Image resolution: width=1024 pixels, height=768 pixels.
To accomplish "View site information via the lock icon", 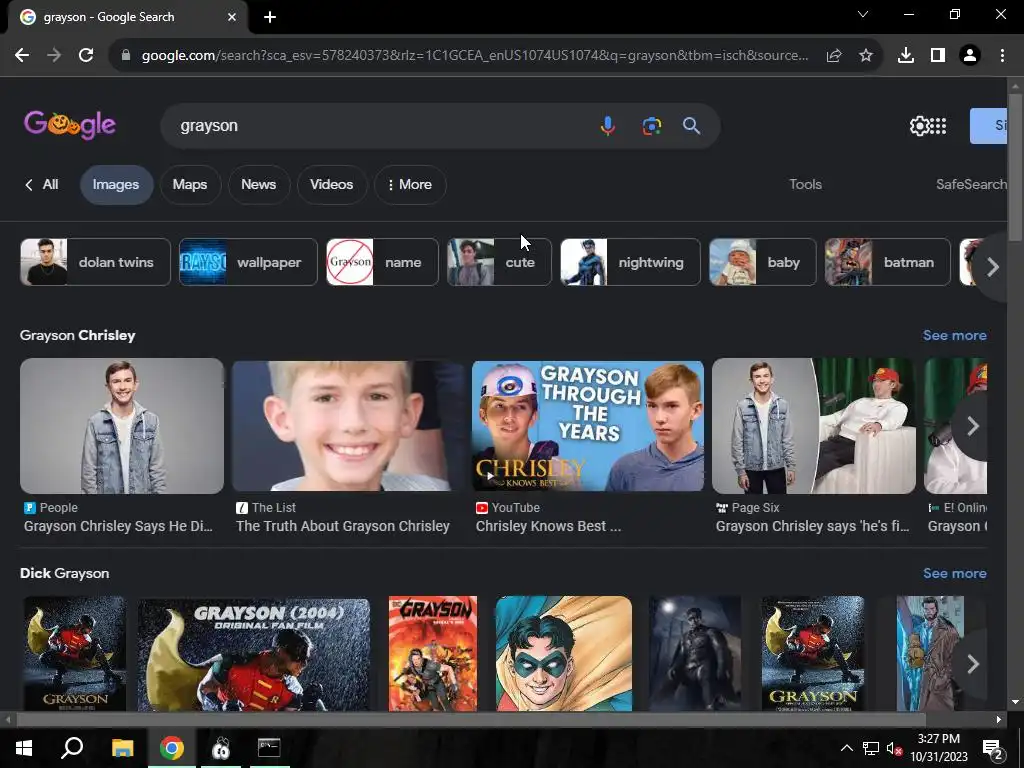I will [126, 56].
